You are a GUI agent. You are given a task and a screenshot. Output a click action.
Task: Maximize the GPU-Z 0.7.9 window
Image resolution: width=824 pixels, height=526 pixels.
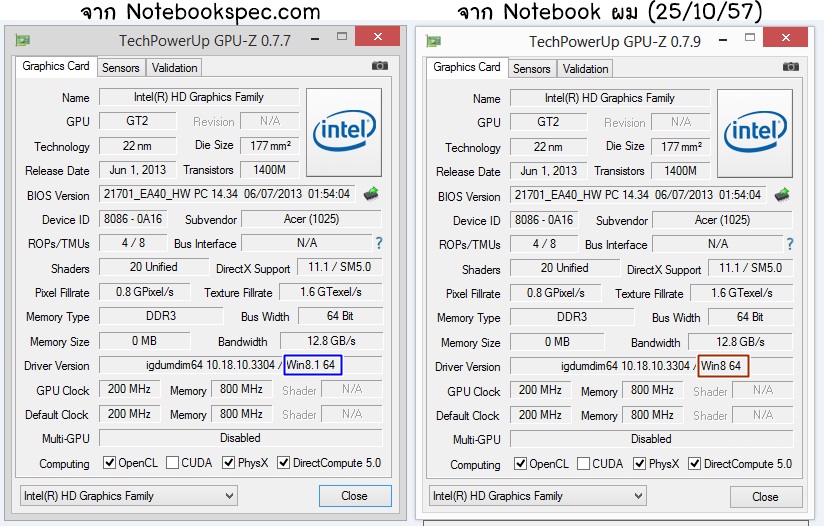click(750, 37)
